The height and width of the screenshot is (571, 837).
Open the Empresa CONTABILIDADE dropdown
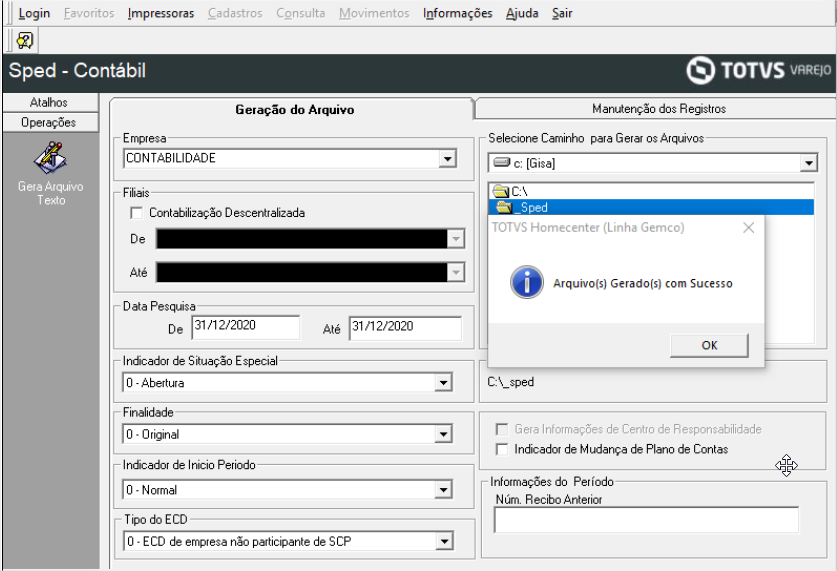(x=447, y=158)
